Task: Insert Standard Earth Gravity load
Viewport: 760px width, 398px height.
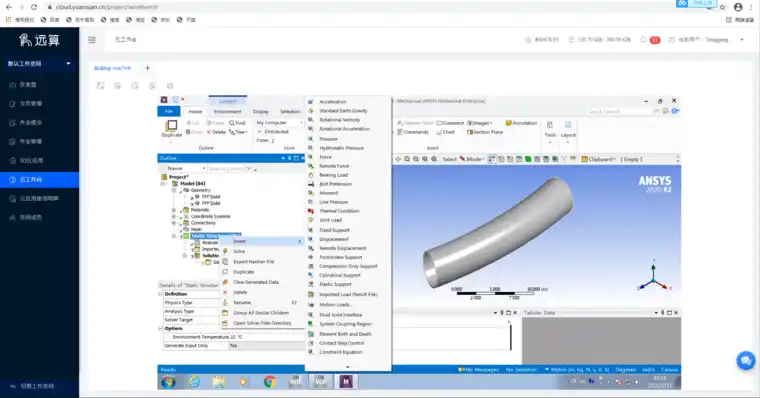Action: click(x=343, y=111)
